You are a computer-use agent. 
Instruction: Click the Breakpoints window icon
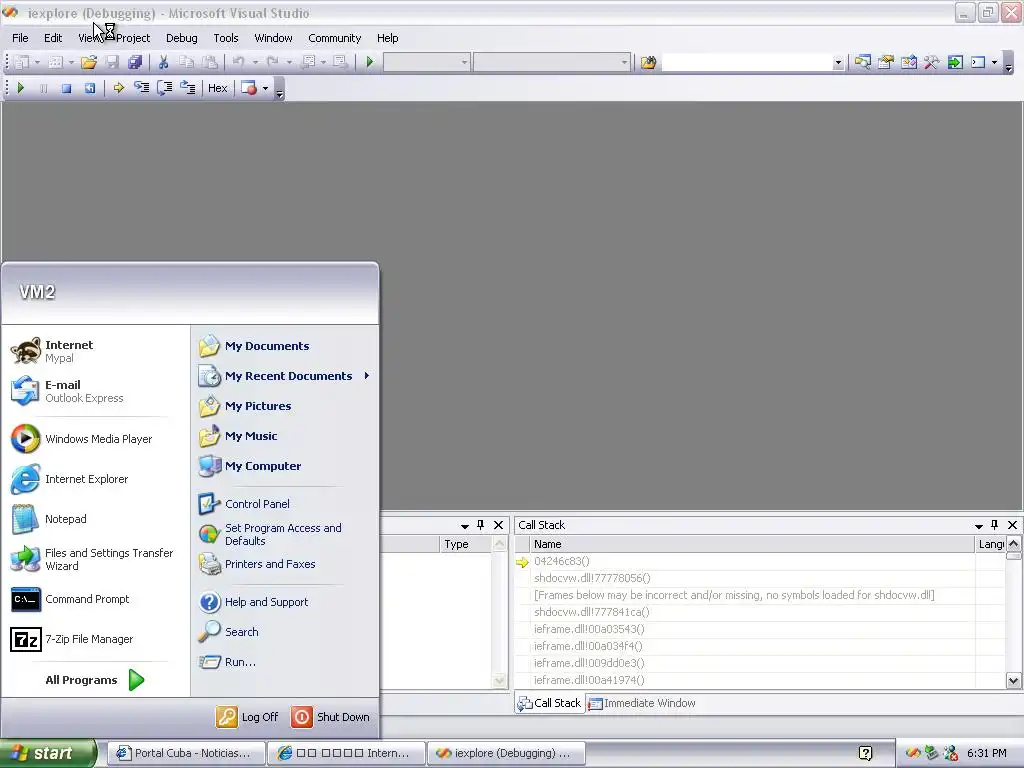click(x=249, y=88)
